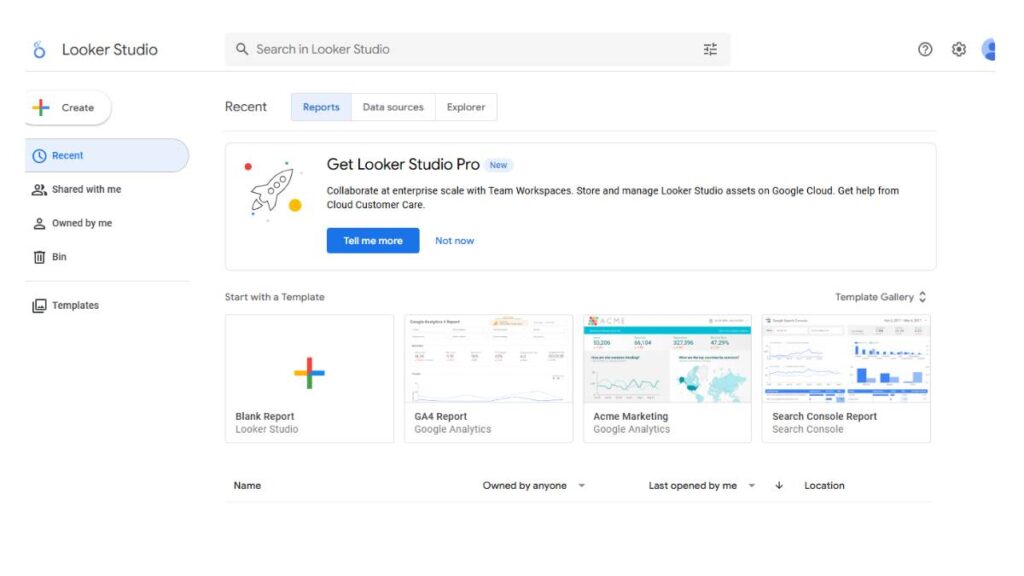This screenshot has height=576, width=1024.
Task: Select Recent in the sidebar
Action: pyautogui.click(x=106, y=155)
